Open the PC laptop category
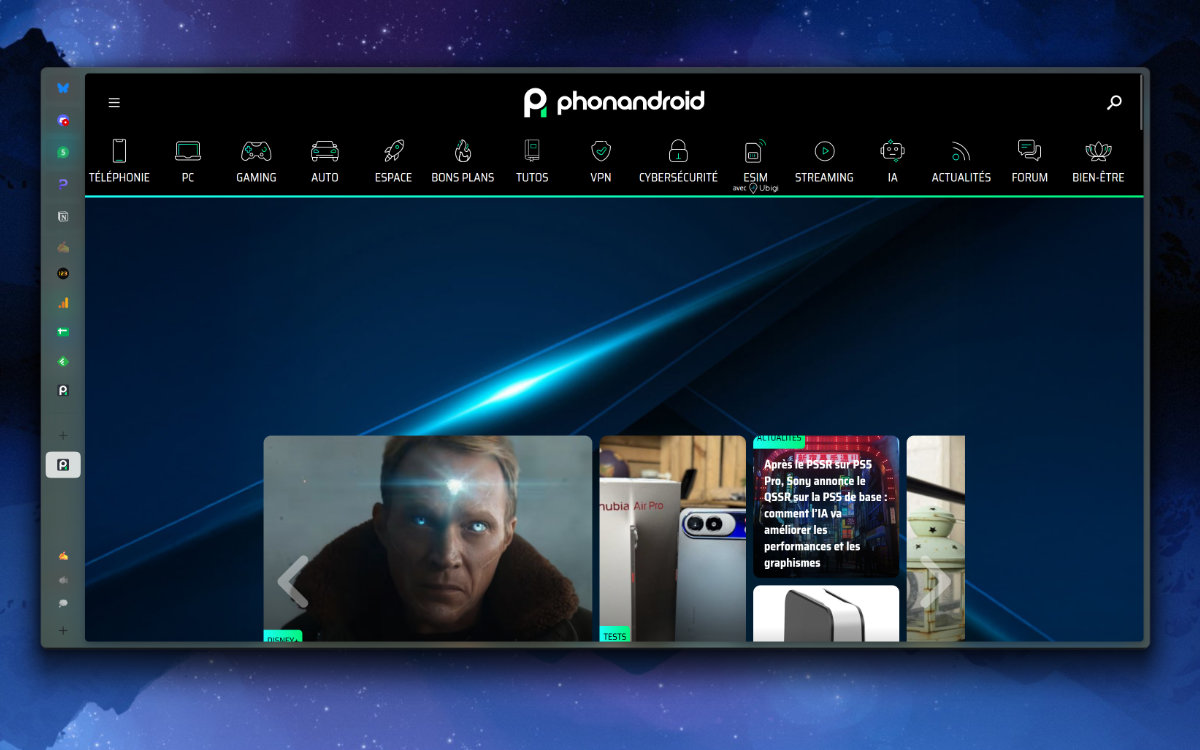The width and height of the screenshot is (1200, 750). 188,161
